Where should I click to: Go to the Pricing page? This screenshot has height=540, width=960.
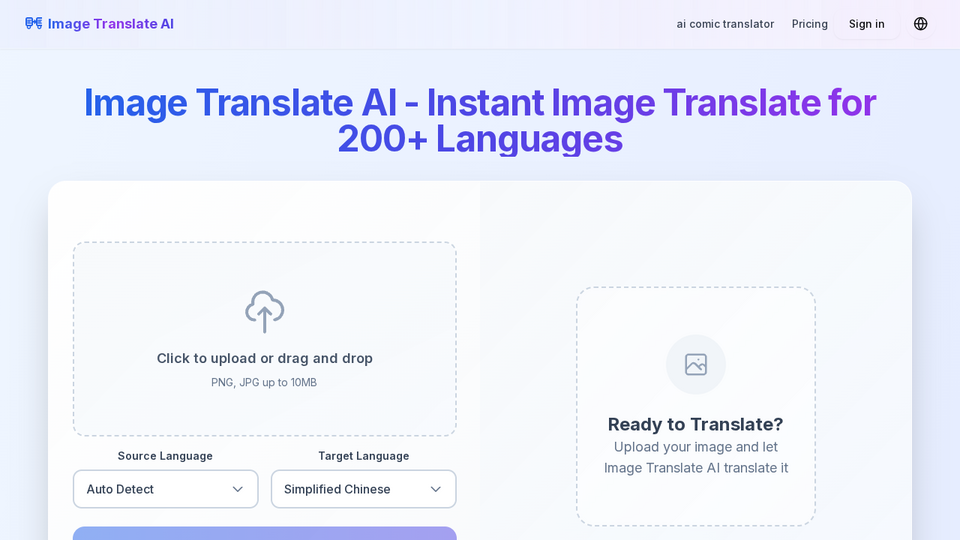[809, 24]
